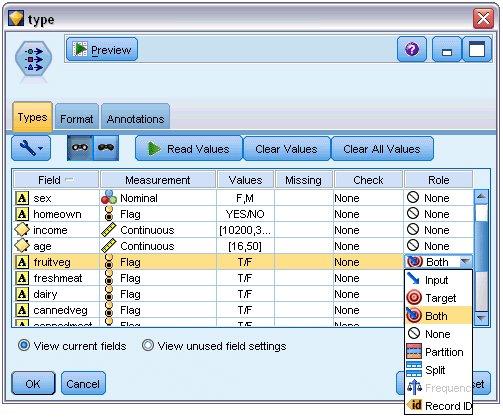Click the Preview button

[102, 49]
